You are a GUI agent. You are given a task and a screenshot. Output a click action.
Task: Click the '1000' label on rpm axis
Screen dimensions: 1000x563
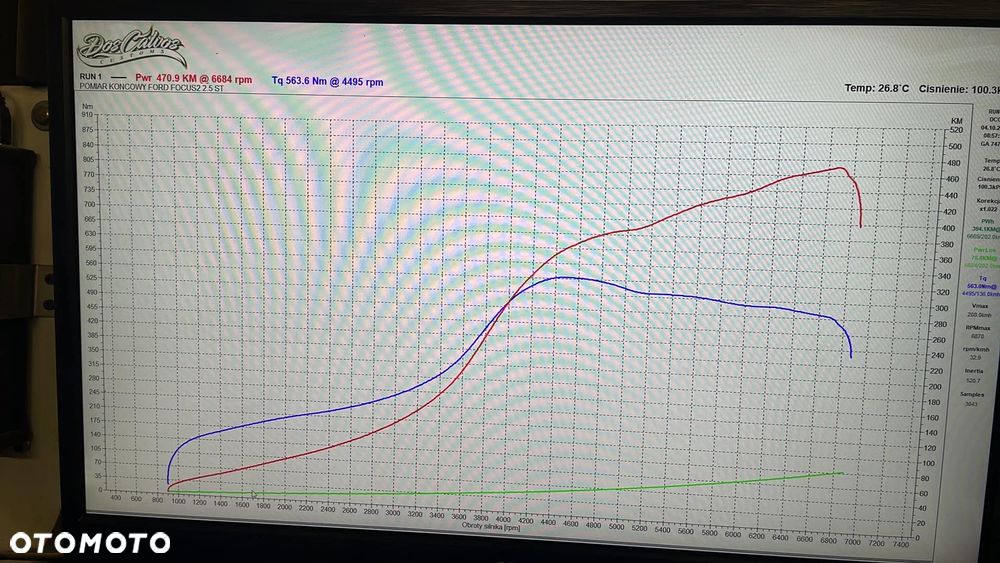pyautogui.click(x=178, y=501)
